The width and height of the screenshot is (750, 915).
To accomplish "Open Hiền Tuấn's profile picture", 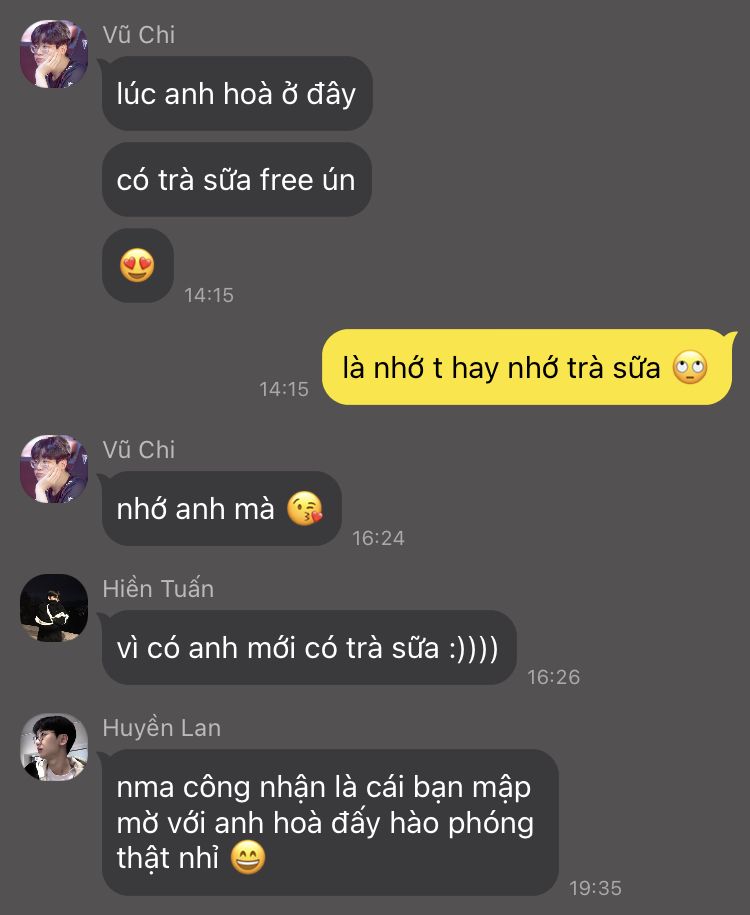I will [x=54, y=607].
